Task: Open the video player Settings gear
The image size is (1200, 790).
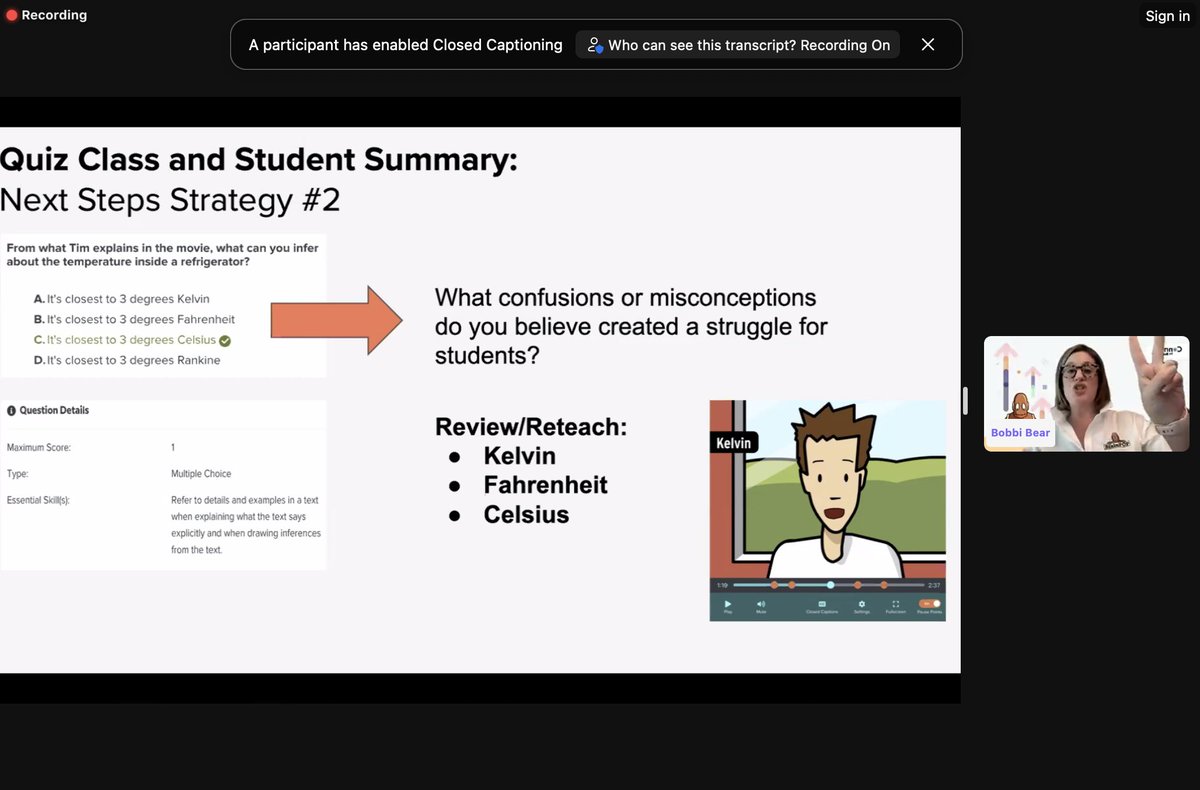Action: click(862, 606)
